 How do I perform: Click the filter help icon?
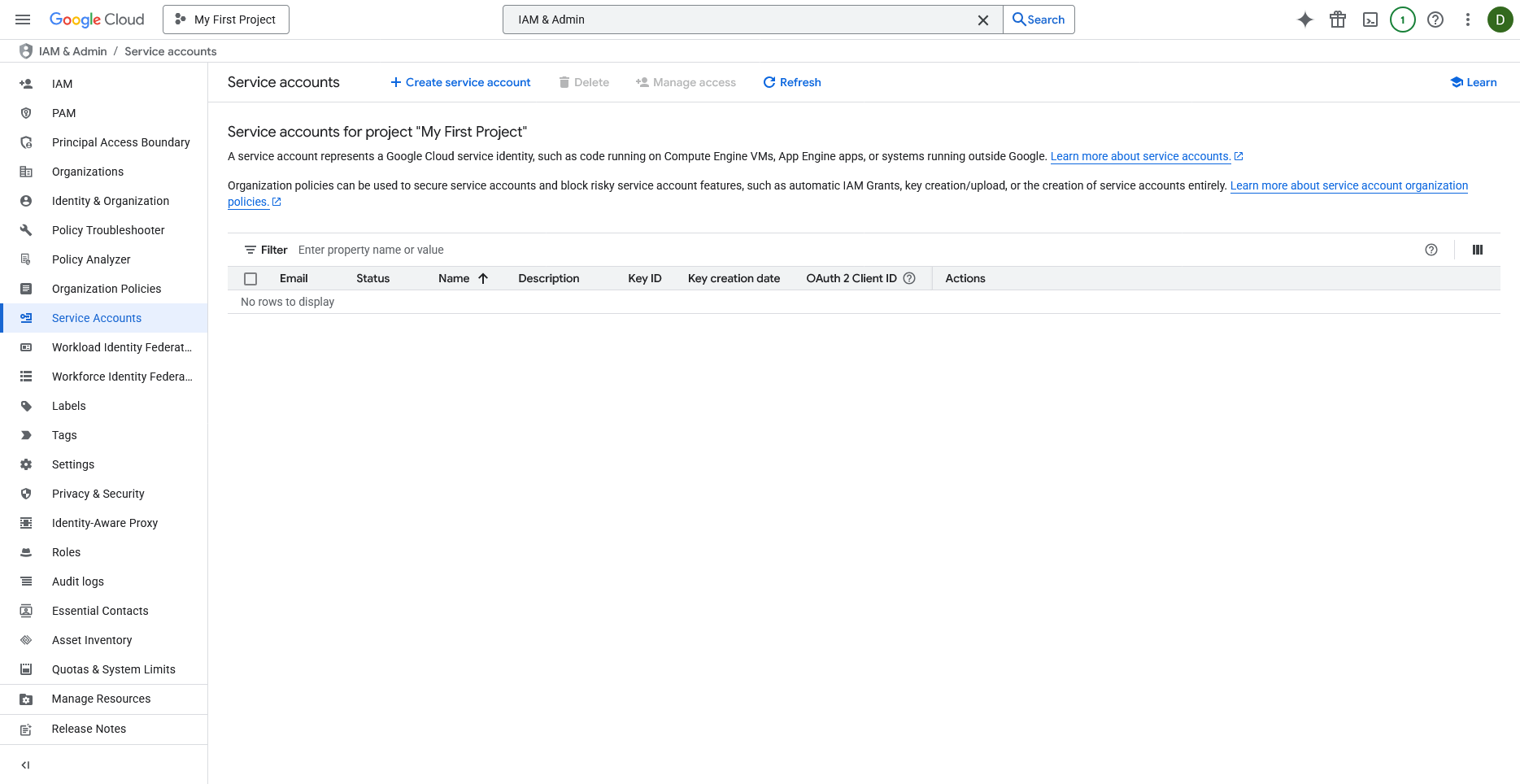(1431, 250)
